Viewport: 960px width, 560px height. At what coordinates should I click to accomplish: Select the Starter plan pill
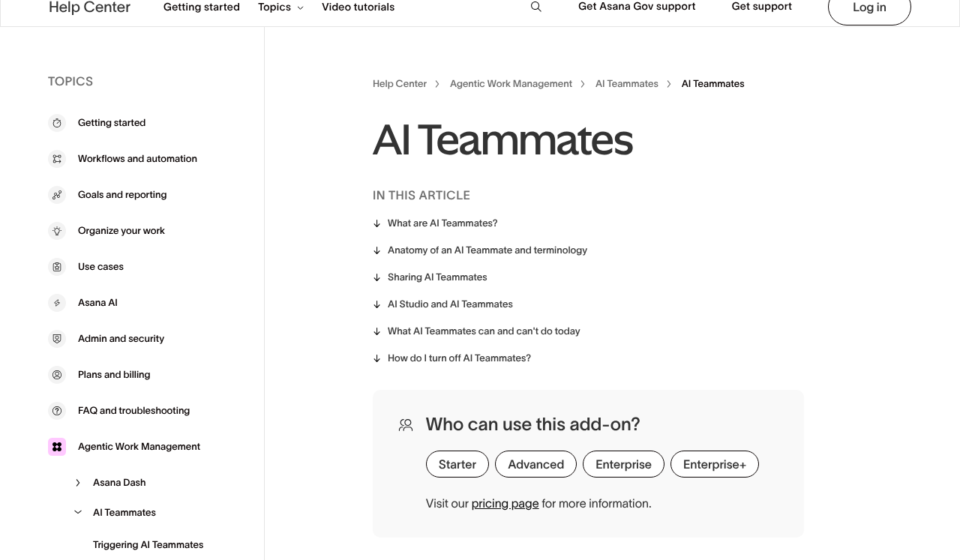[457, 465]
